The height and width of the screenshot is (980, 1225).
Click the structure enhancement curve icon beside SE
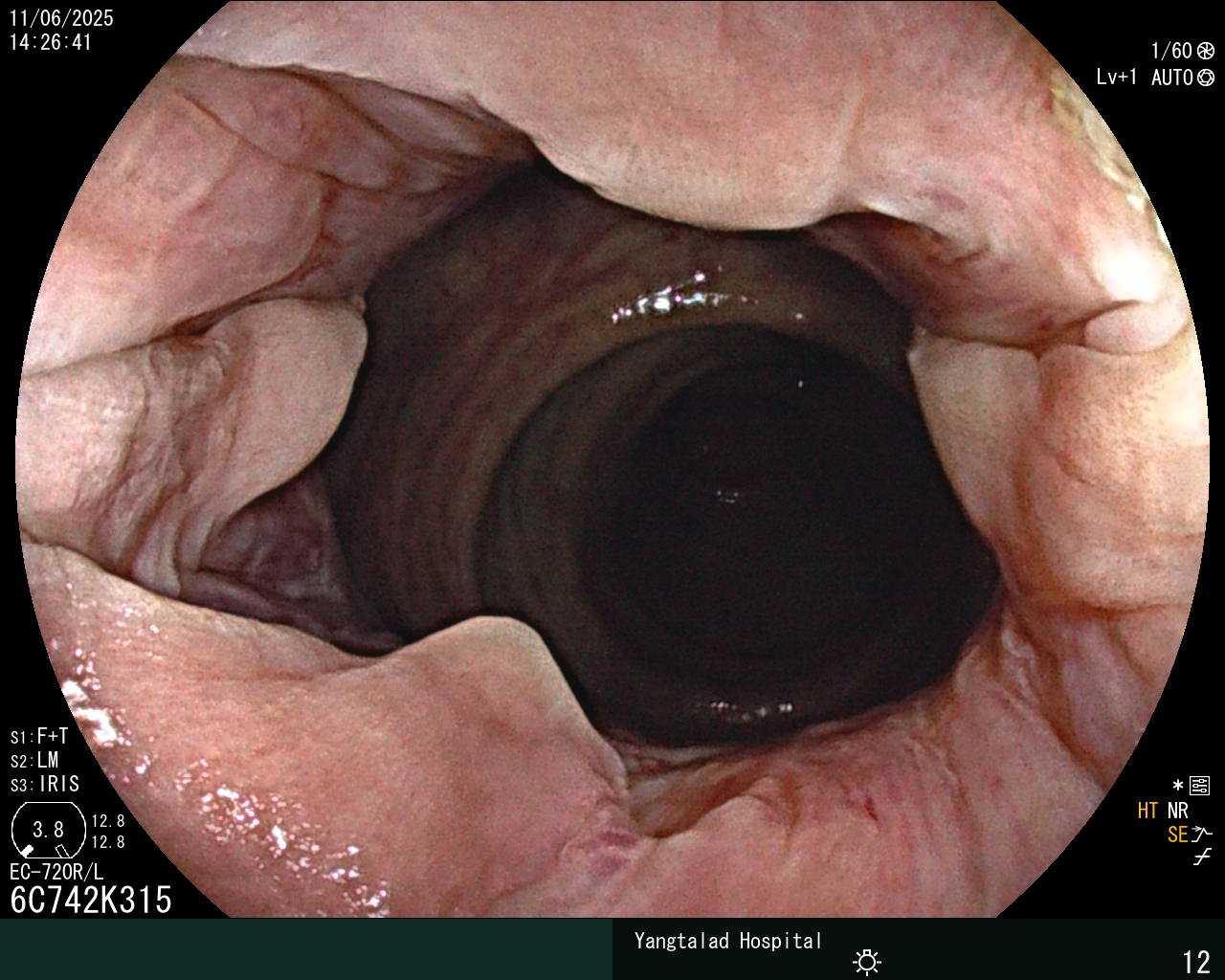tap(1201, 835)
